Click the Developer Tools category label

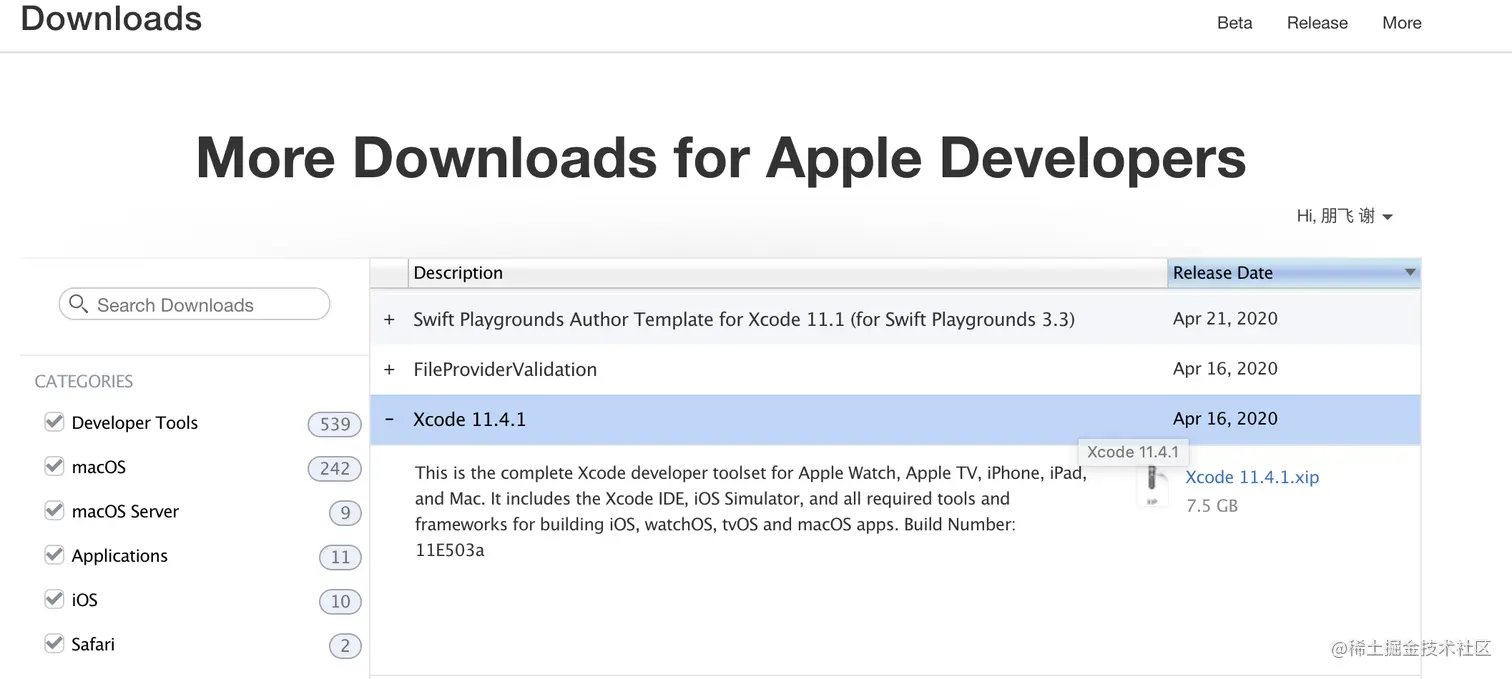[x=135, y=422]
